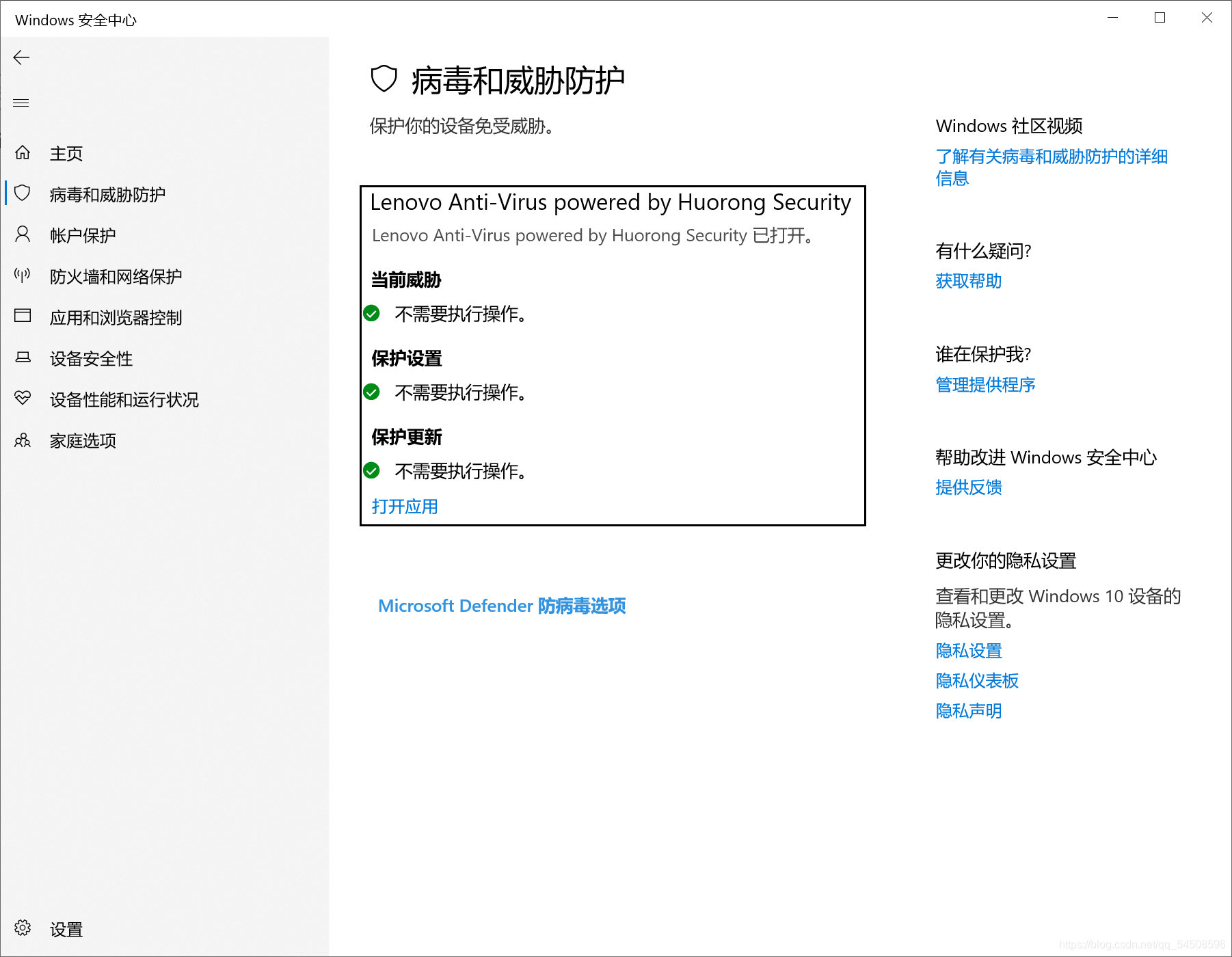Minimize the Windows 安全中心 window
The width and height of the screenshot is (1232, 957).
[x=1112, y=18]
